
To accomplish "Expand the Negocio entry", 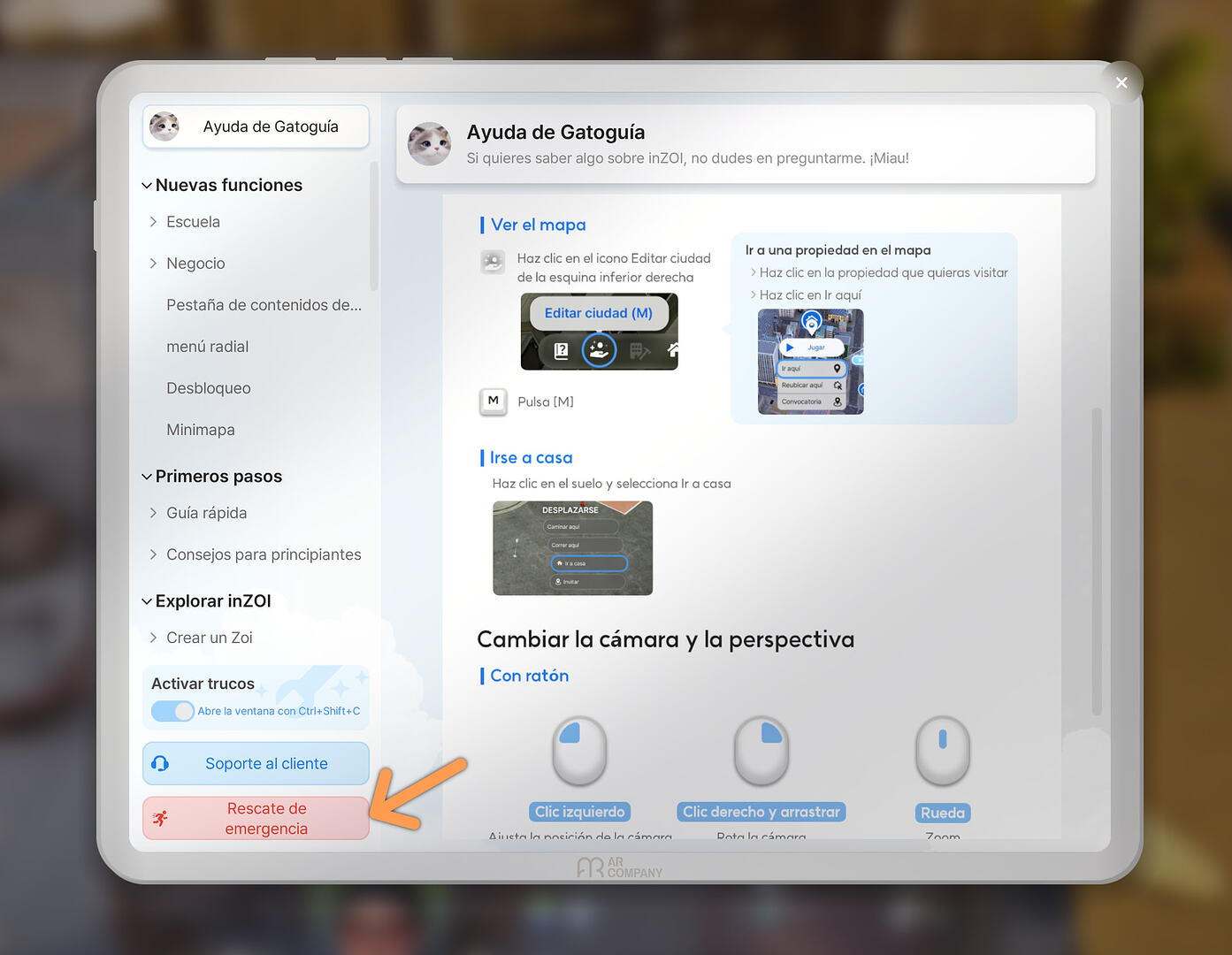I will click(x=153, y=264).
